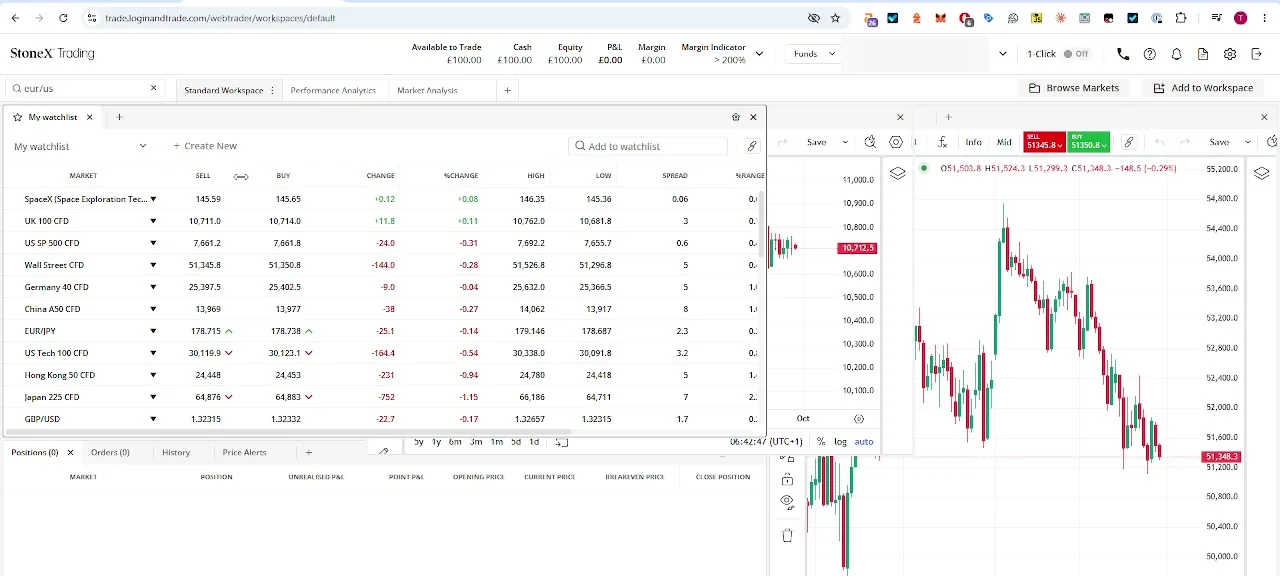Viewport: 1280px width, 576px height.
Task: Expand Japan 225 CFD row arrow
Action: [x=153, y=397]
